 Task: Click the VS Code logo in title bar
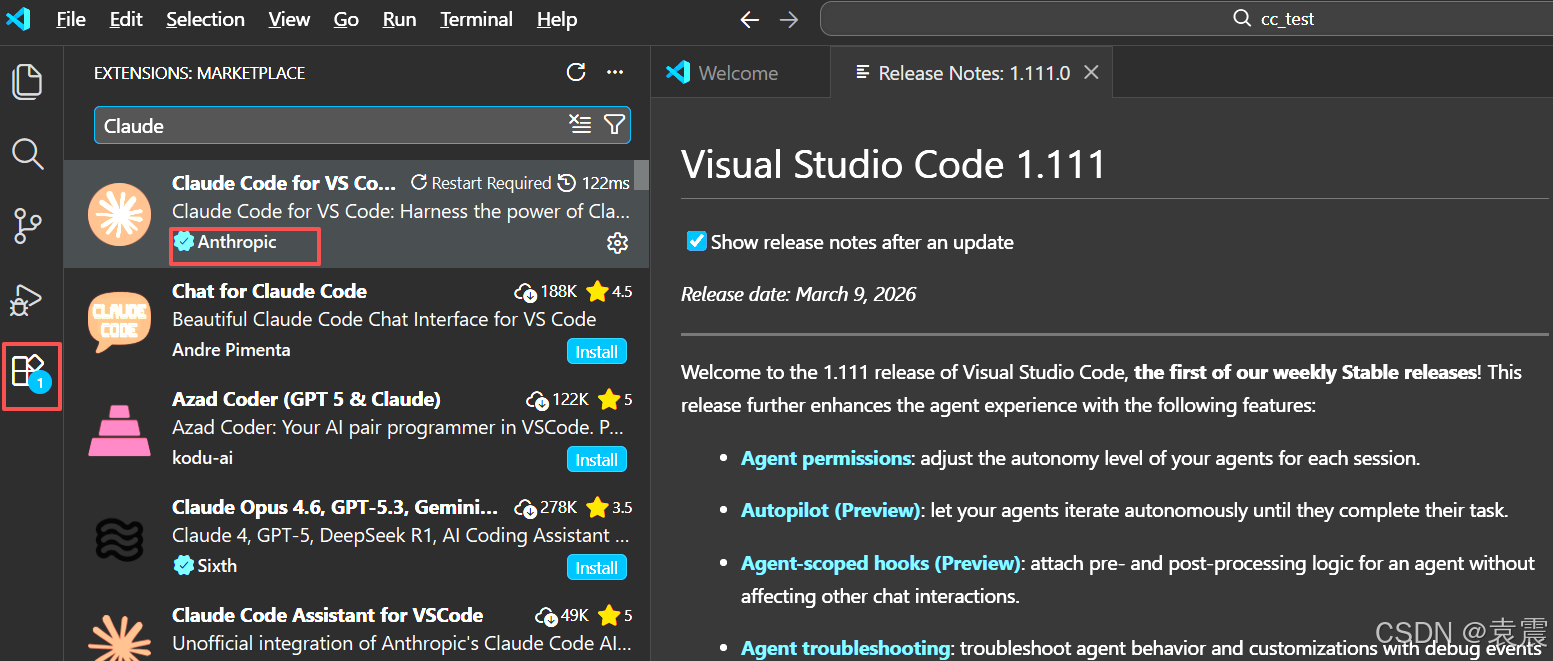(x=18, y=19)
